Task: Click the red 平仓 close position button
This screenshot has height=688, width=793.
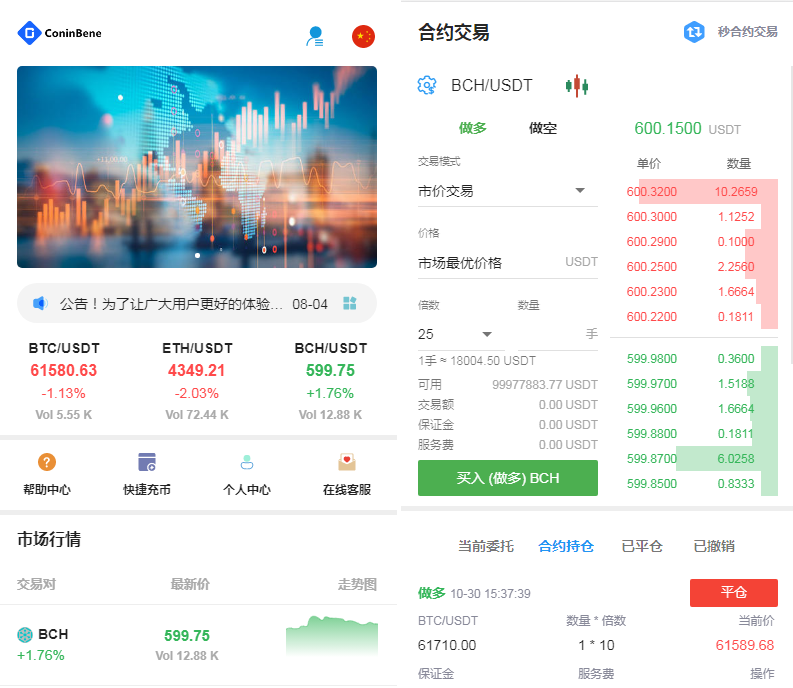Action: [733, 592]
